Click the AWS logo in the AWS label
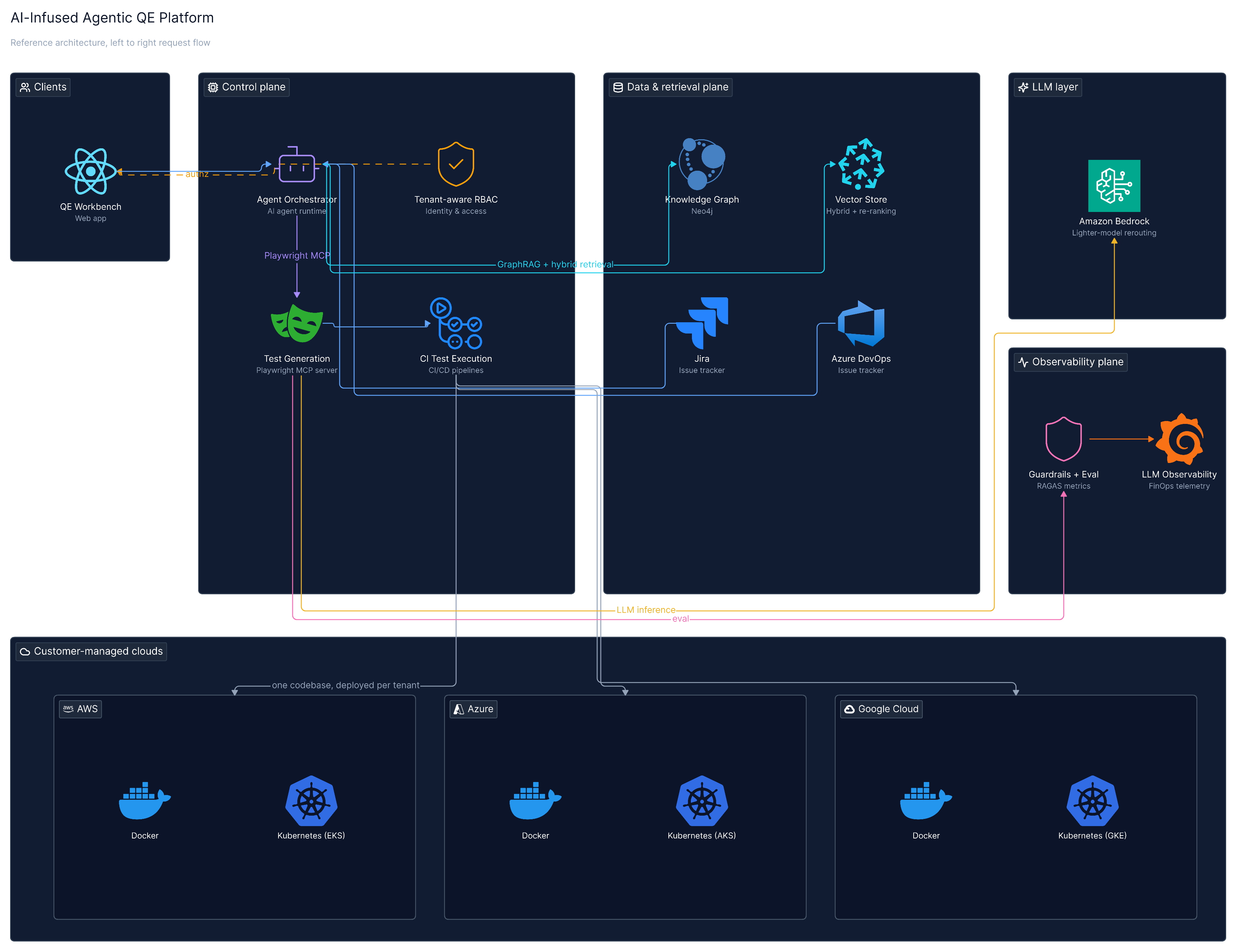Screen dimensions: 1237x952 [68, 709]
